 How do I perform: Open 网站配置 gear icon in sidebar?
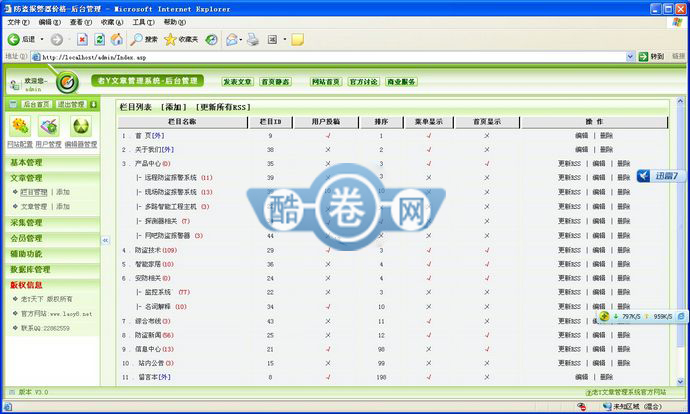pos(20,127)
